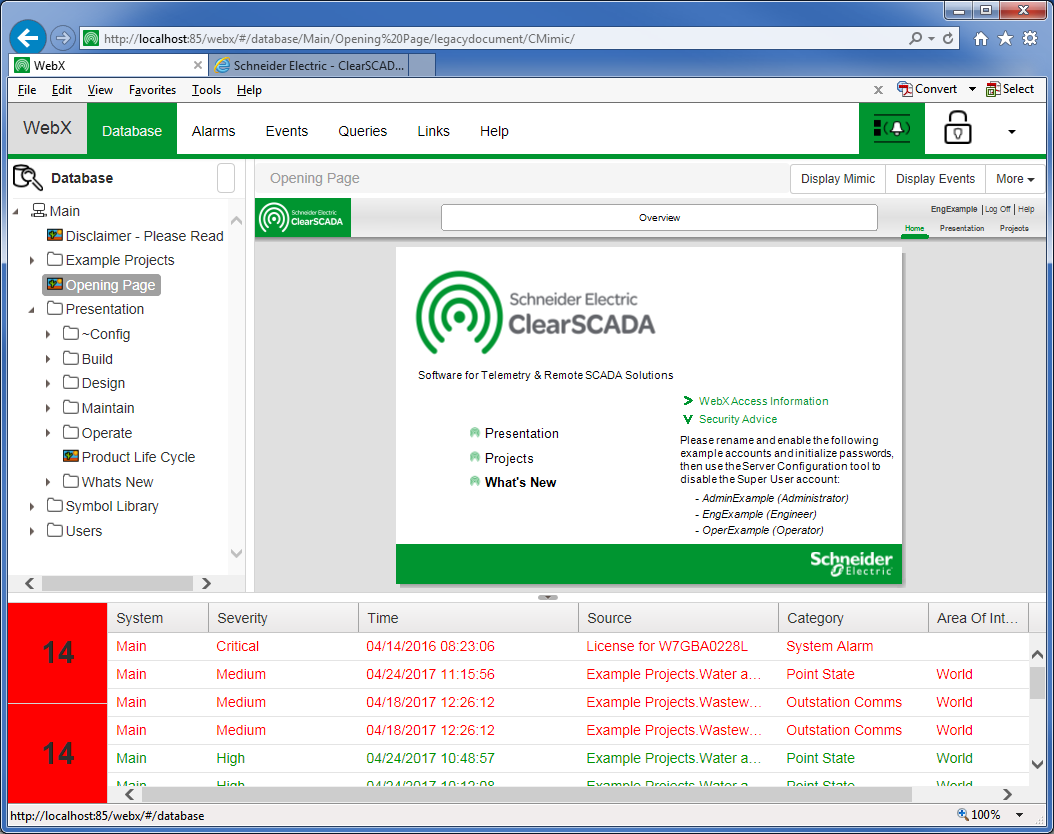Click the Database search magnifier icon

click(28, 176)
